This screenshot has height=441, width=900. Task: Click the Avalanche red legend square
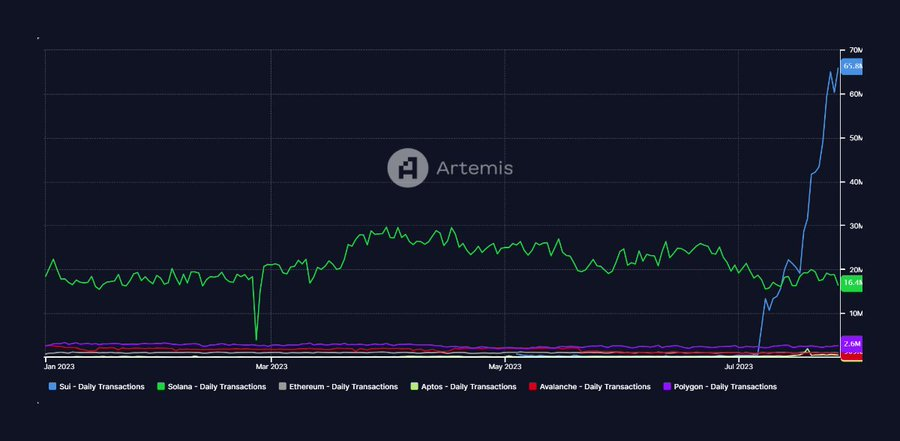coord(532,386)
